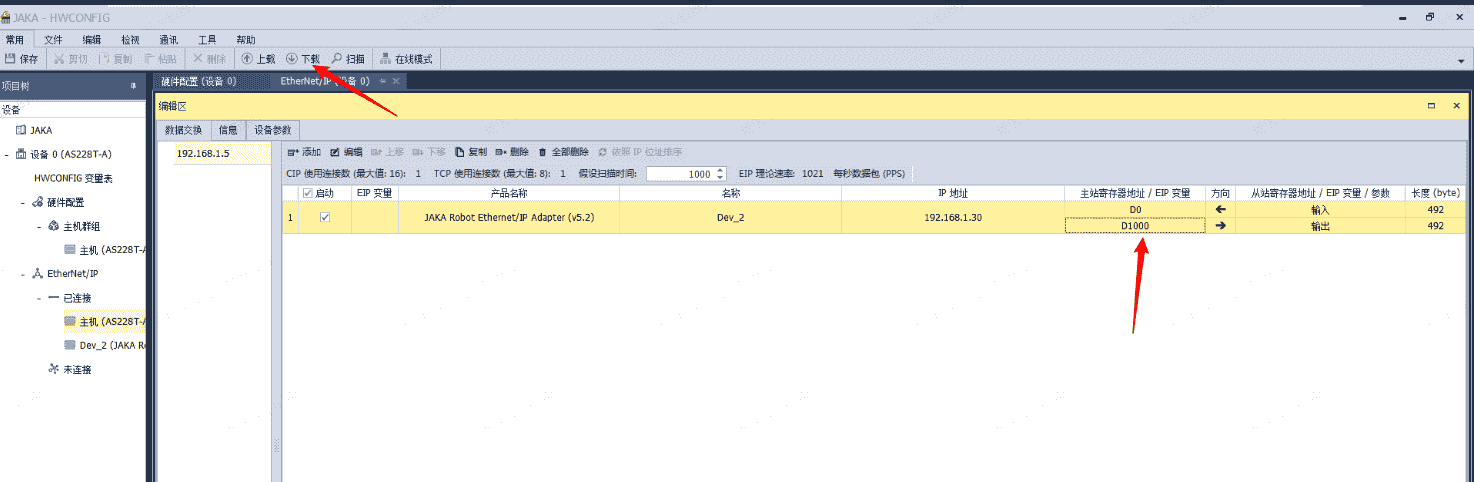The height and width of the screenshot is (482, 1474).
Task: Click the 下载 download toolbar button
Action: click(303, 59)
